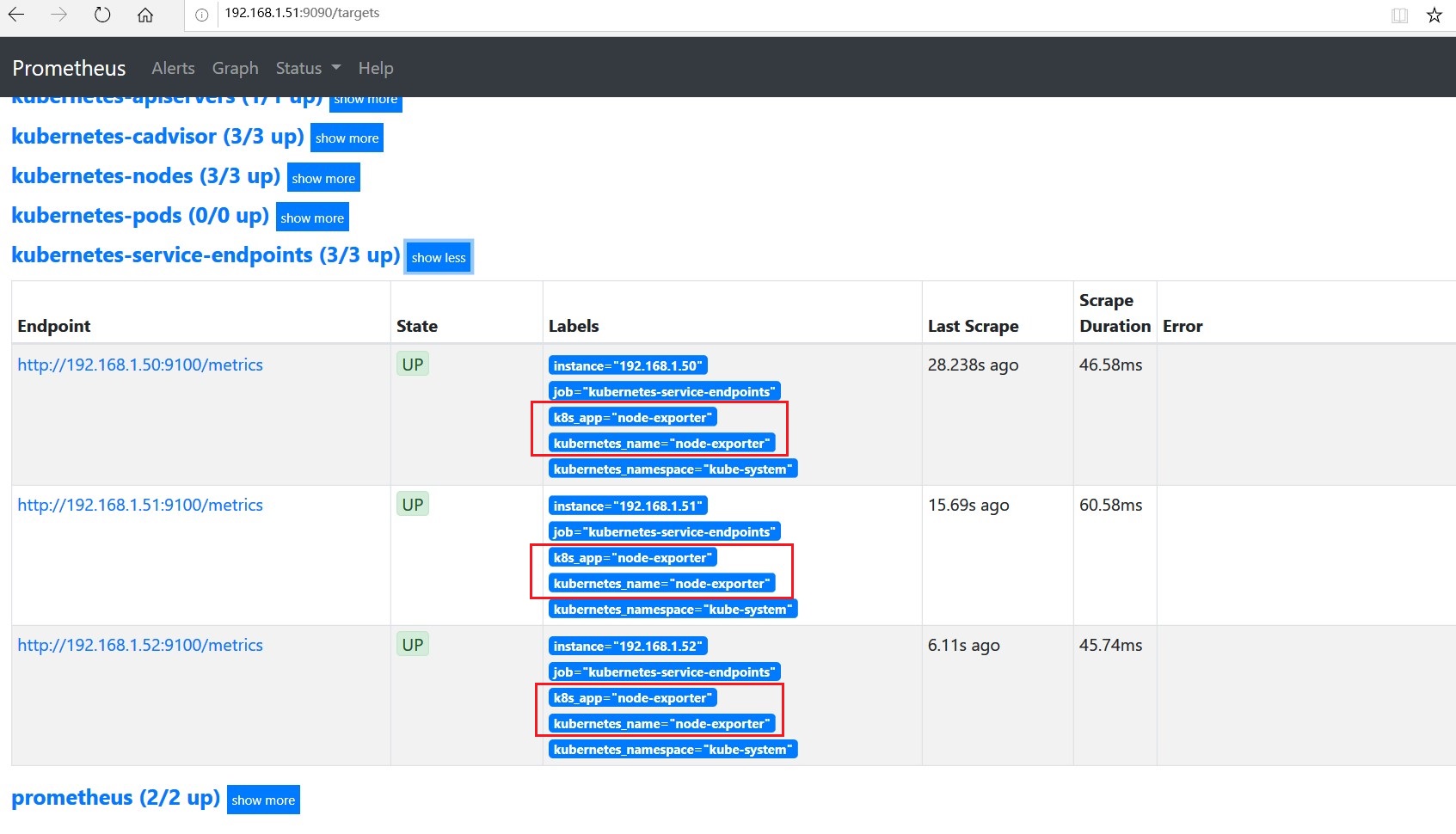Click kubernetes_namespace label in the 192.168.1.50 row
Viewport: 1456px width, 834px height.
point(673,469)
